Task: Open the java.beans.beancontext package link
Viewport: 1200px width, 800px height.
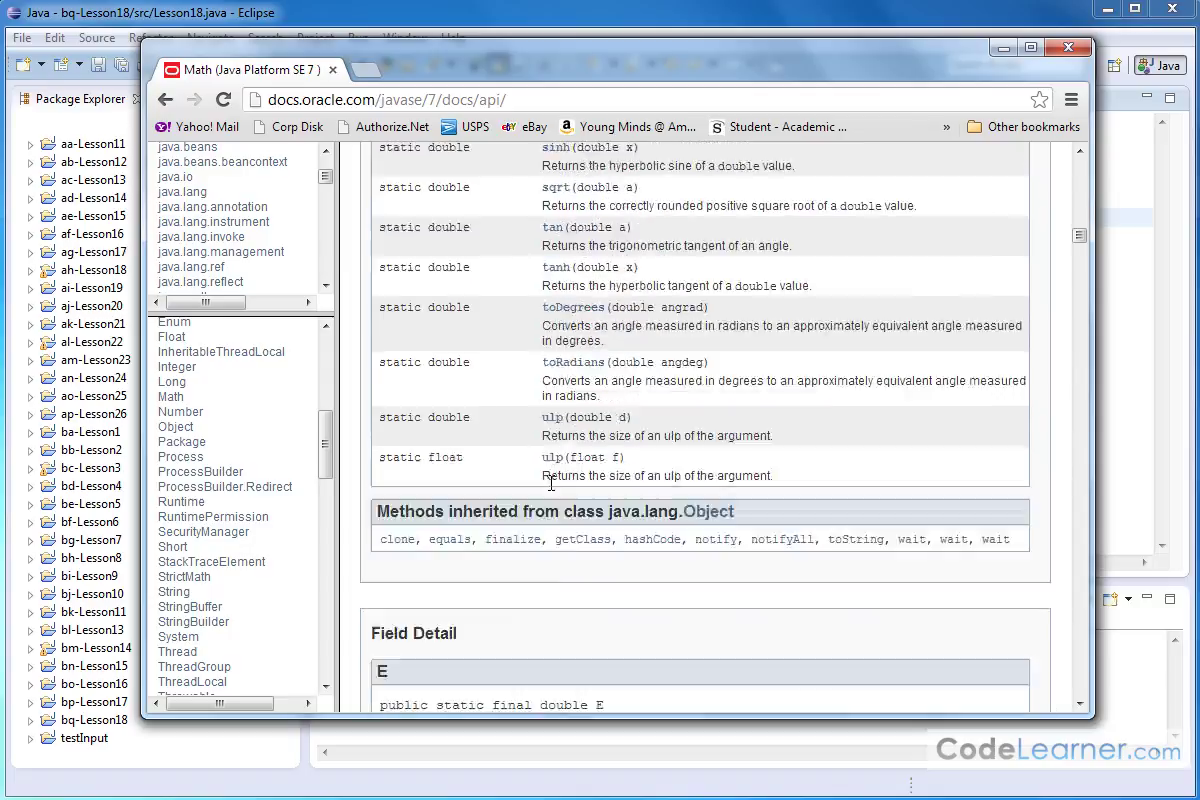Action: (x=222, y=162)
